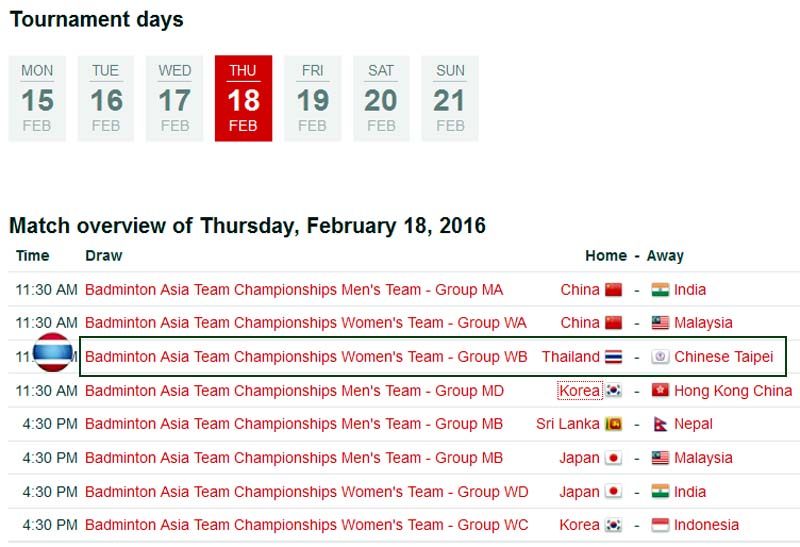
Task: Click the Korea team link in Group MD
Action: click(580, 391)
